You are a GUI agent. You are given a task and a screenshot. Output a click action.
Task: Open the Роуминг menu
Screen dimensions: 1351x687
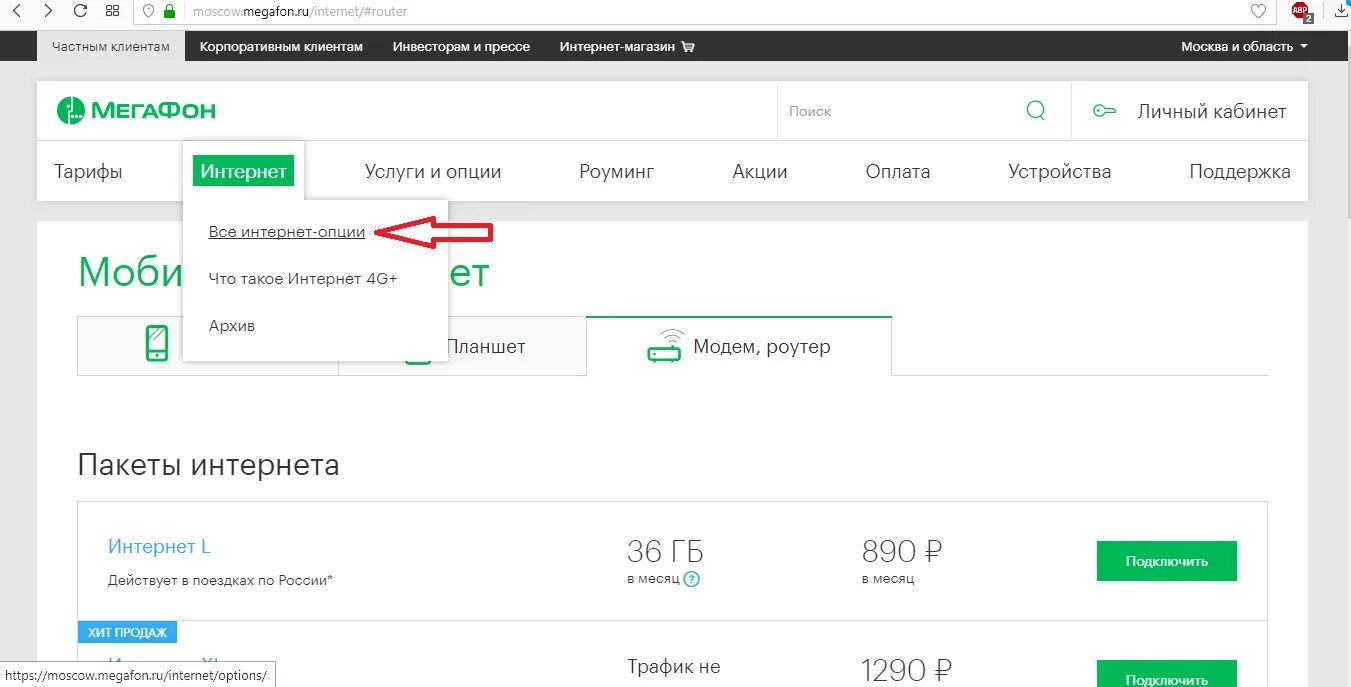616,171
